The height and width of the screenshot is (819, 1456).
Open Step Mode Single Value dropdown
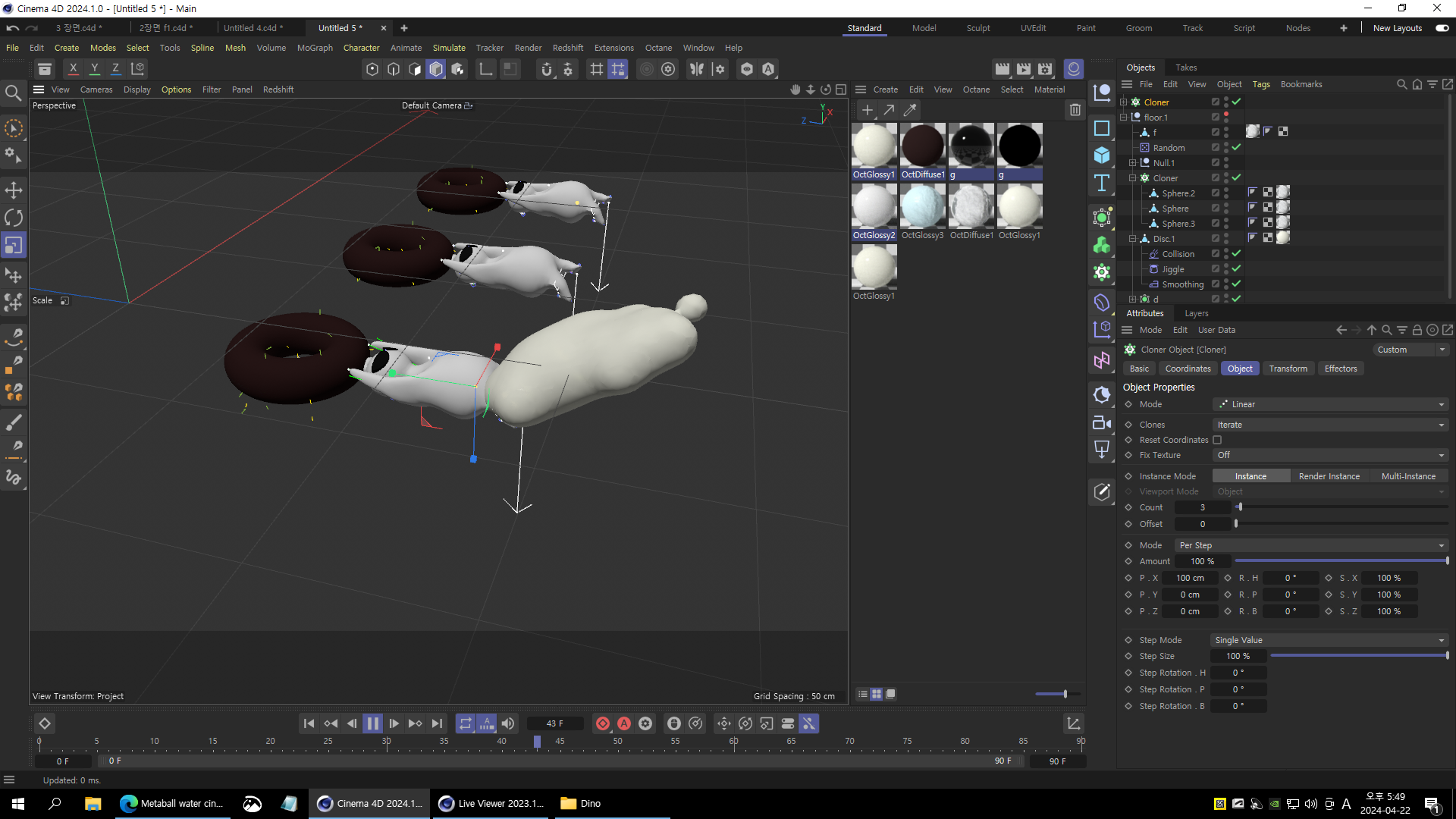[x=1330, y=640]
